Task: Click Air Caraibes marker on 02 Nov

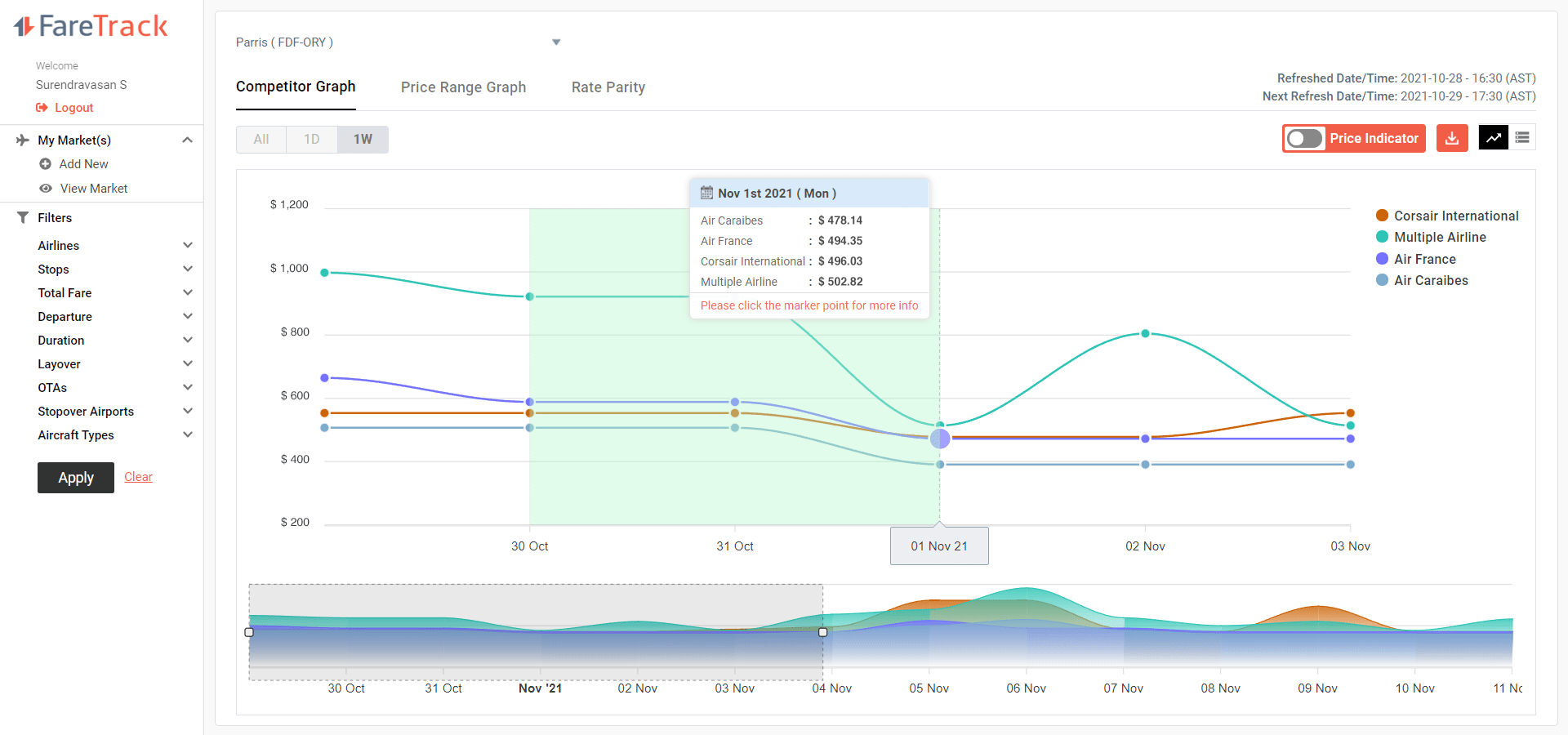Action: [x=1145, y=465]
